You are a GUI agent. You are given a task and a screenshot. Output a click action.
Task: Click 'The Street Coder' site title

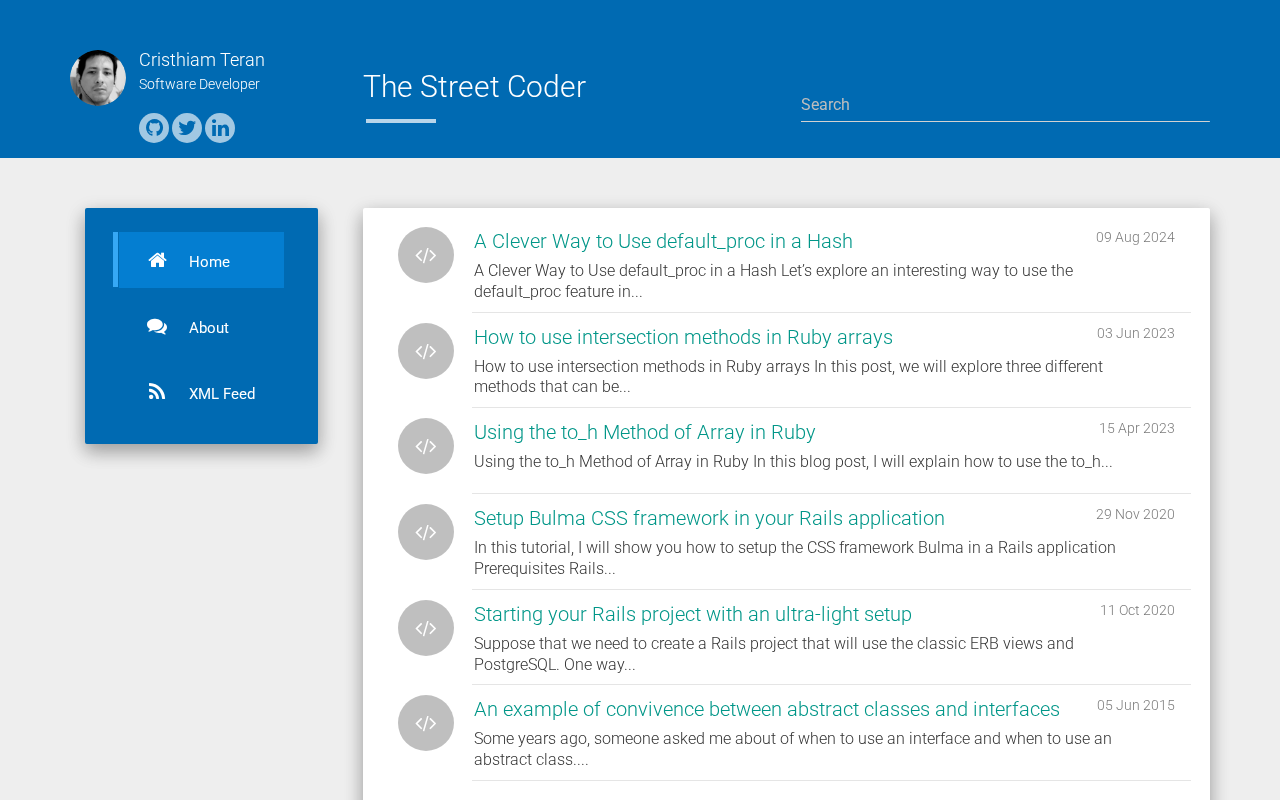click(x=474, y=87)
